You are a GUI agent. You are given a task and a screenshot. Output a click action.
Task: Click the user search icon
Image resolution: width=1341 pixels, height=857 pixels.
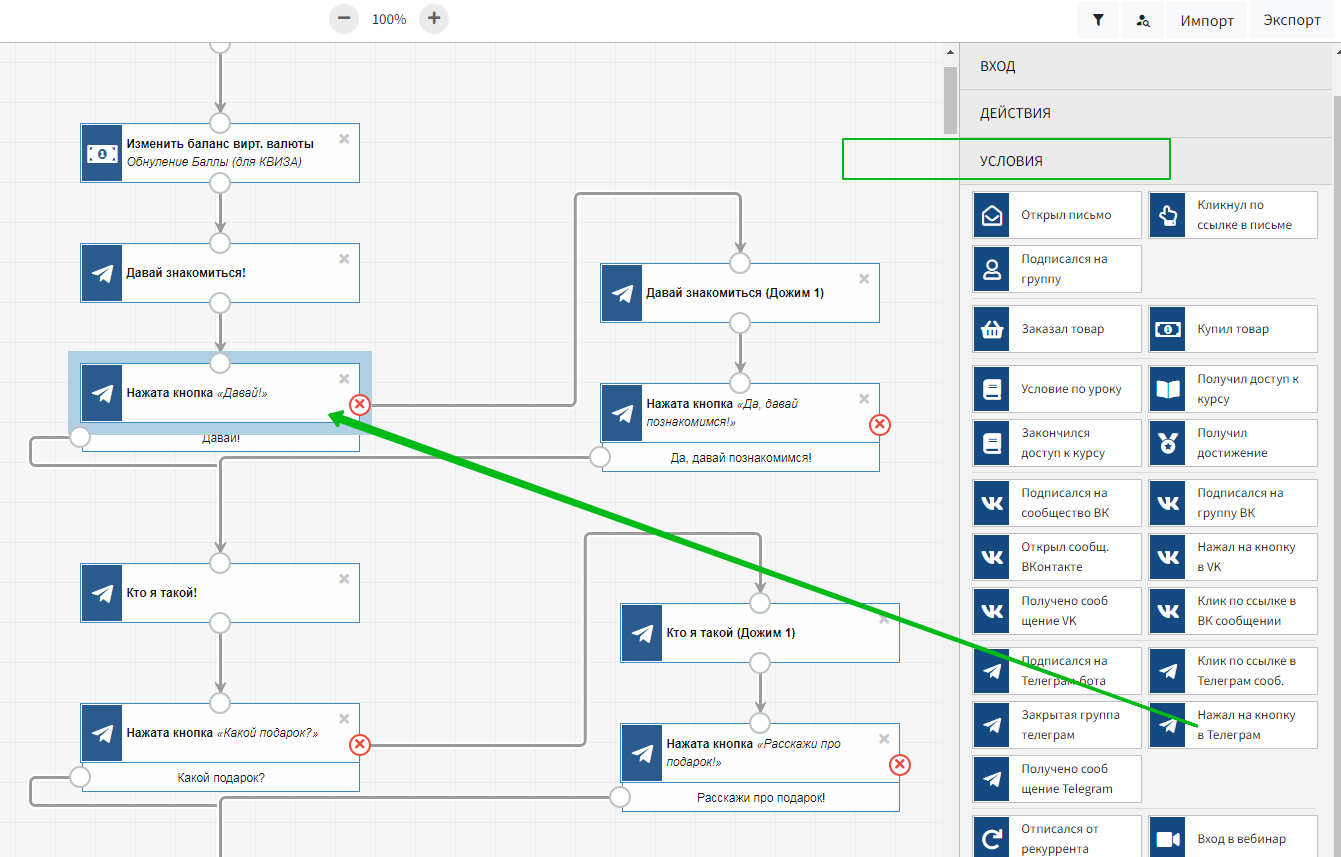(x=1143, y=20)
